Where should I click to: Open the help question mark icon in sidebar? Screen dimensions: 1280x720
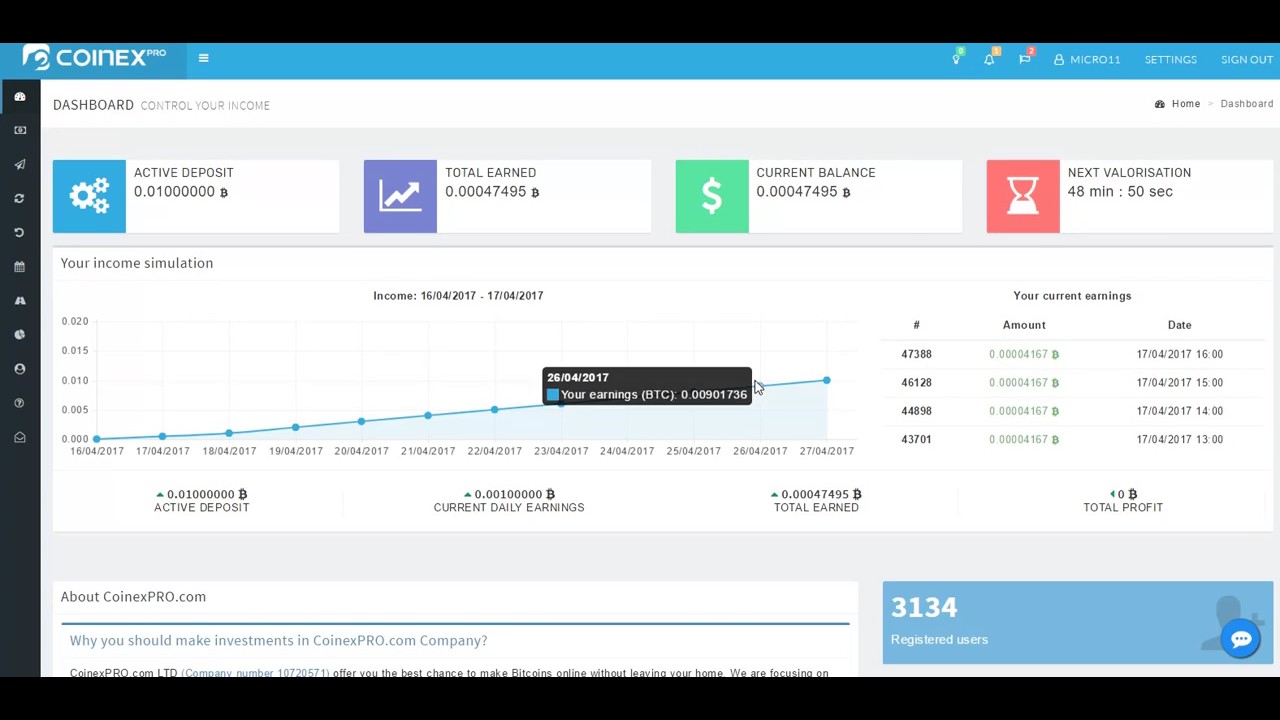click(x=19, y=403)
